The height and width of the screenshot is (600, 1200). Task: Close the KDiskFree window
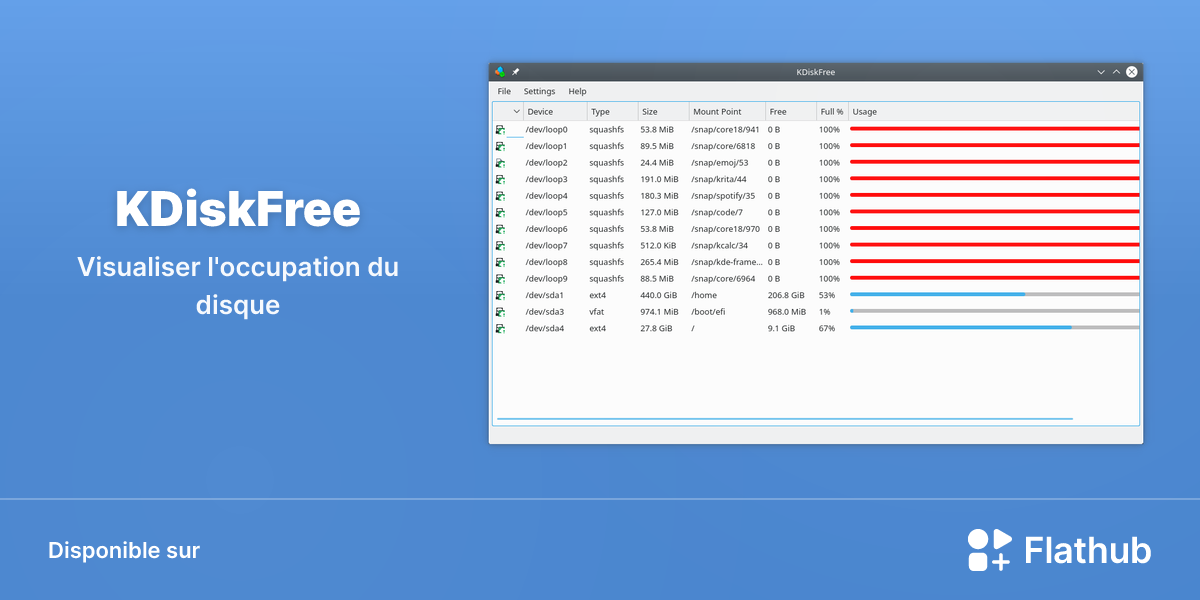[1131, 72]
